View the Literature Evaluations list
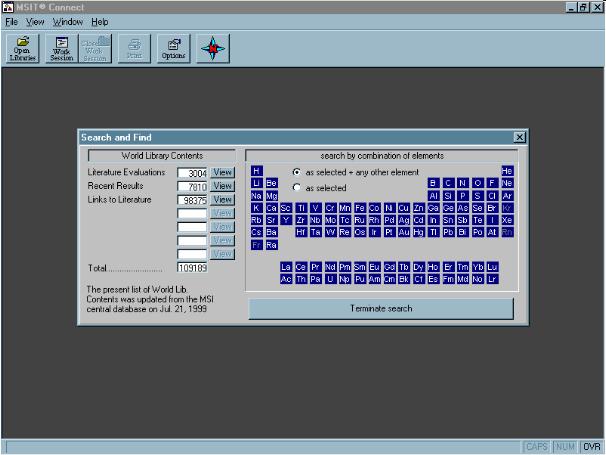 point(223,172)
